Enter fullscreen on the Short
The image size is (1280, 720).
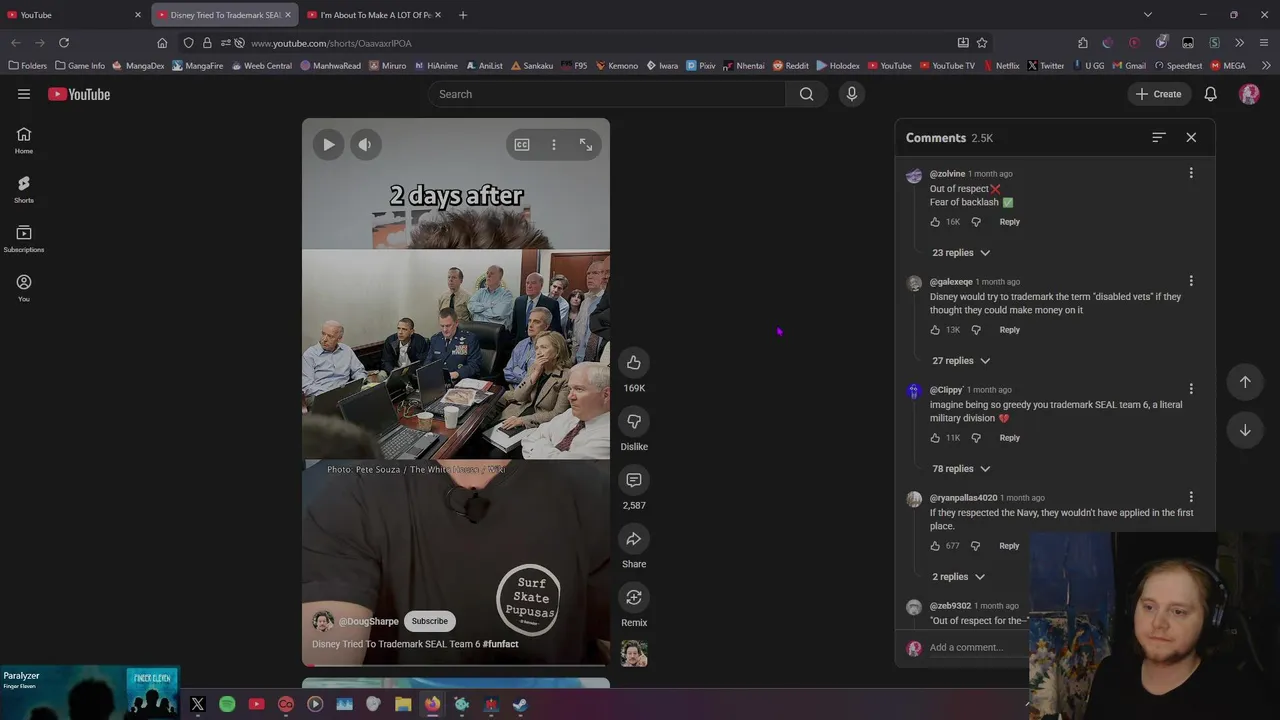coord(586,145)
